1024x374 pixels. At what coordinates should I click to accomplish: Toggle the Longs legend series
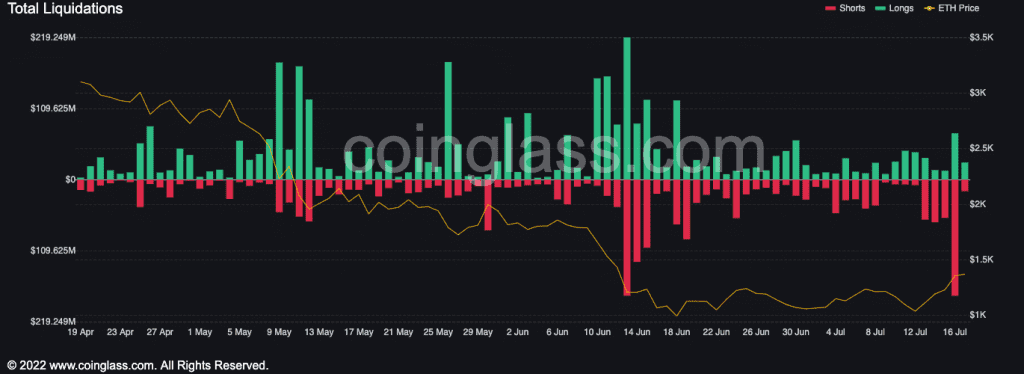click(x=893, y=8)
